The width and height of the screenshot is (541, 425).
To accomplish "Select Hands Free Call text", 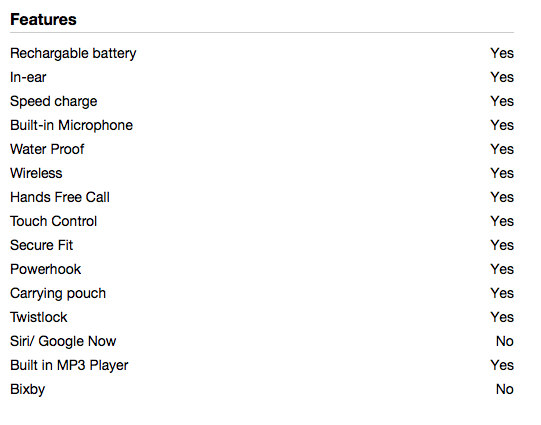I will click(60, 197).
